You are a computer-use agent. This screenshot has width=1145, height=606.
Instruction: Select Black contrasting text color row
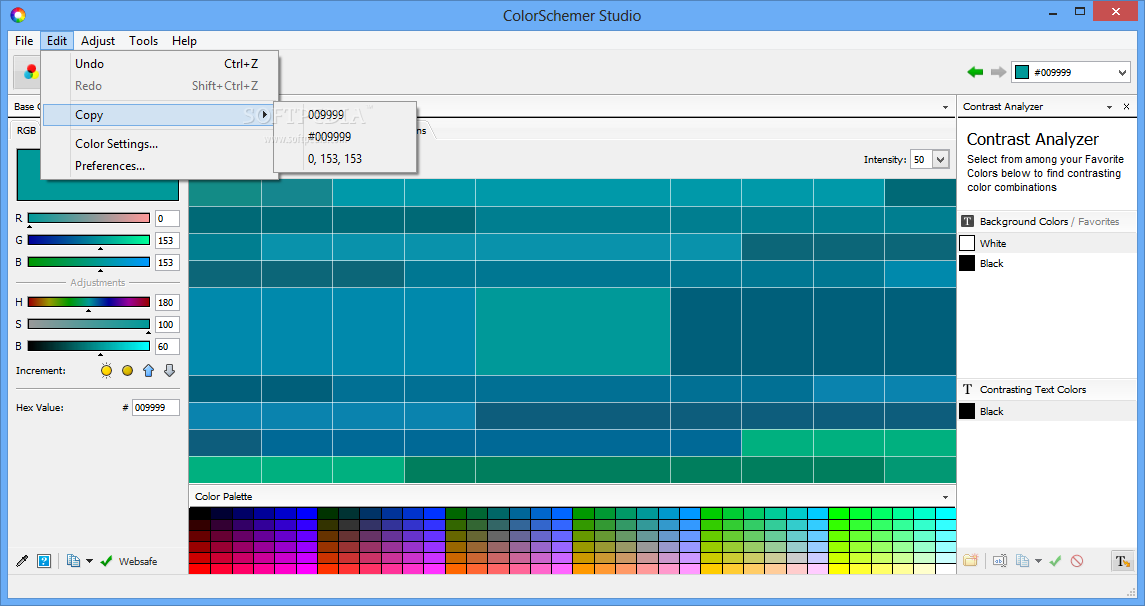(x=1047, y=411)
